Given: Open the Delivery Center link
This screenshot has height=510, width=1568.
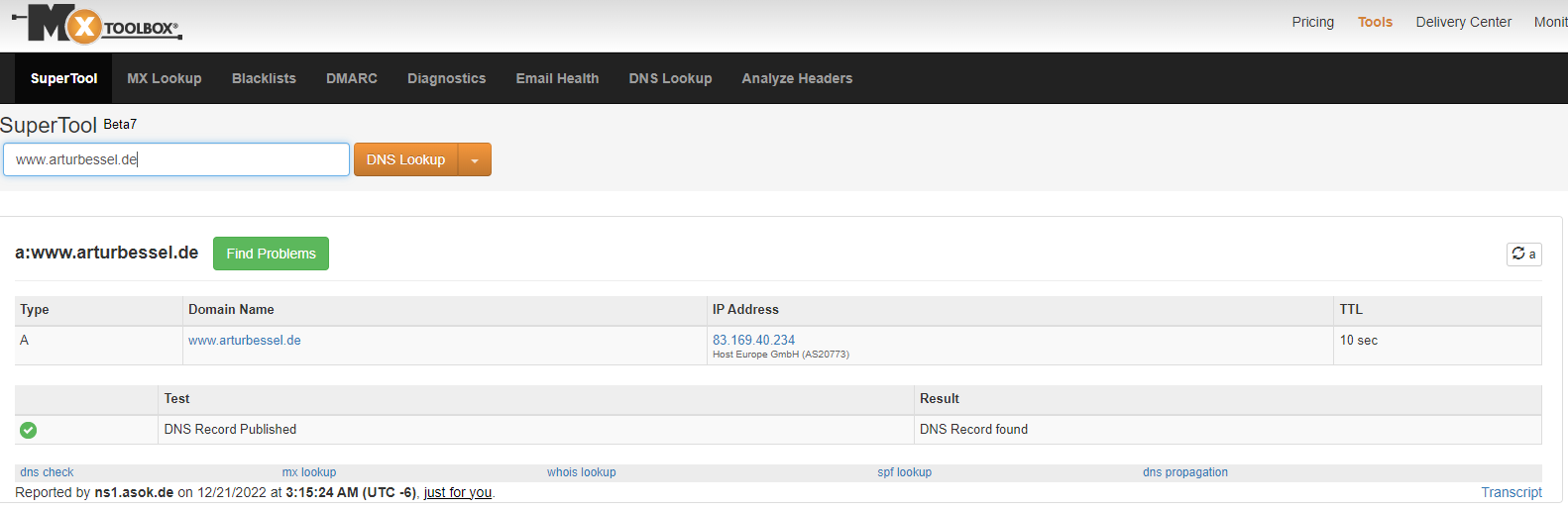Looking at the screenshot, I should click(x=1463, y=22).
